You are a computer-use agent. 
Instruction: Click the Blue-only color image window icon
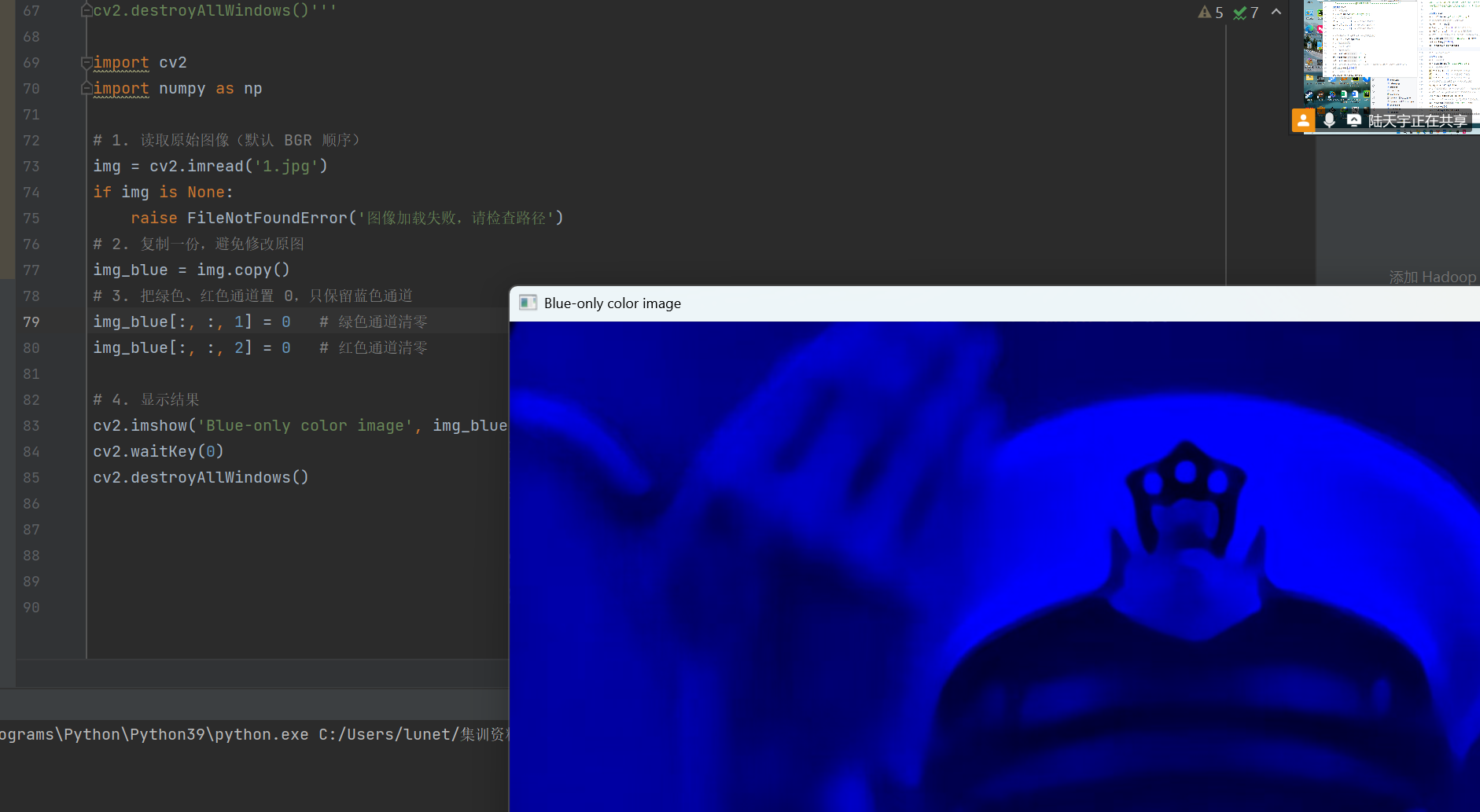tap(528, 303)
